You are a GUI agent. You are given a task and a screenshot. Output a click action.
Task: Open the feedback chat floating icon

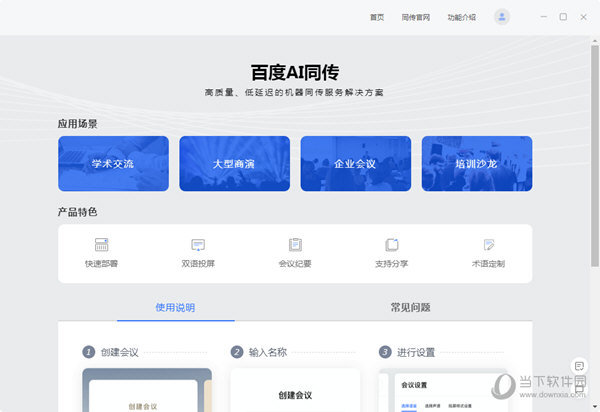pyautogui.click(x=579, y=366)
